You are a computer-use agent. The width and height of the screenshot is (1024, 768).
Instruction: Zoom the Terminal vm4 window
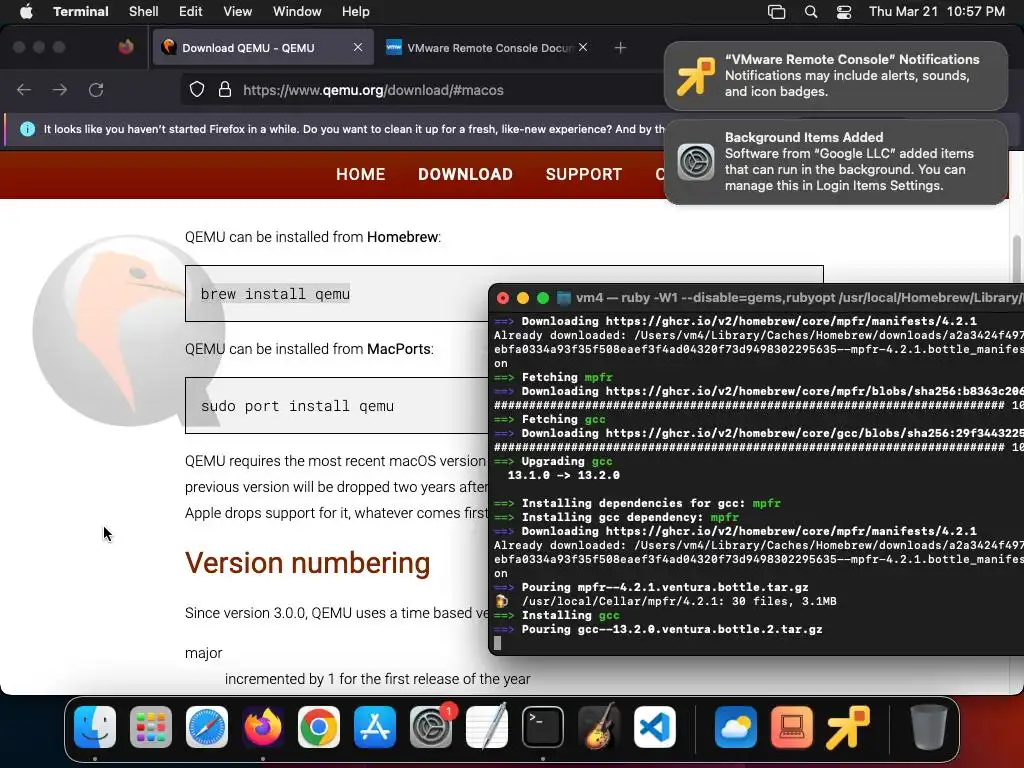click(543, 298)
